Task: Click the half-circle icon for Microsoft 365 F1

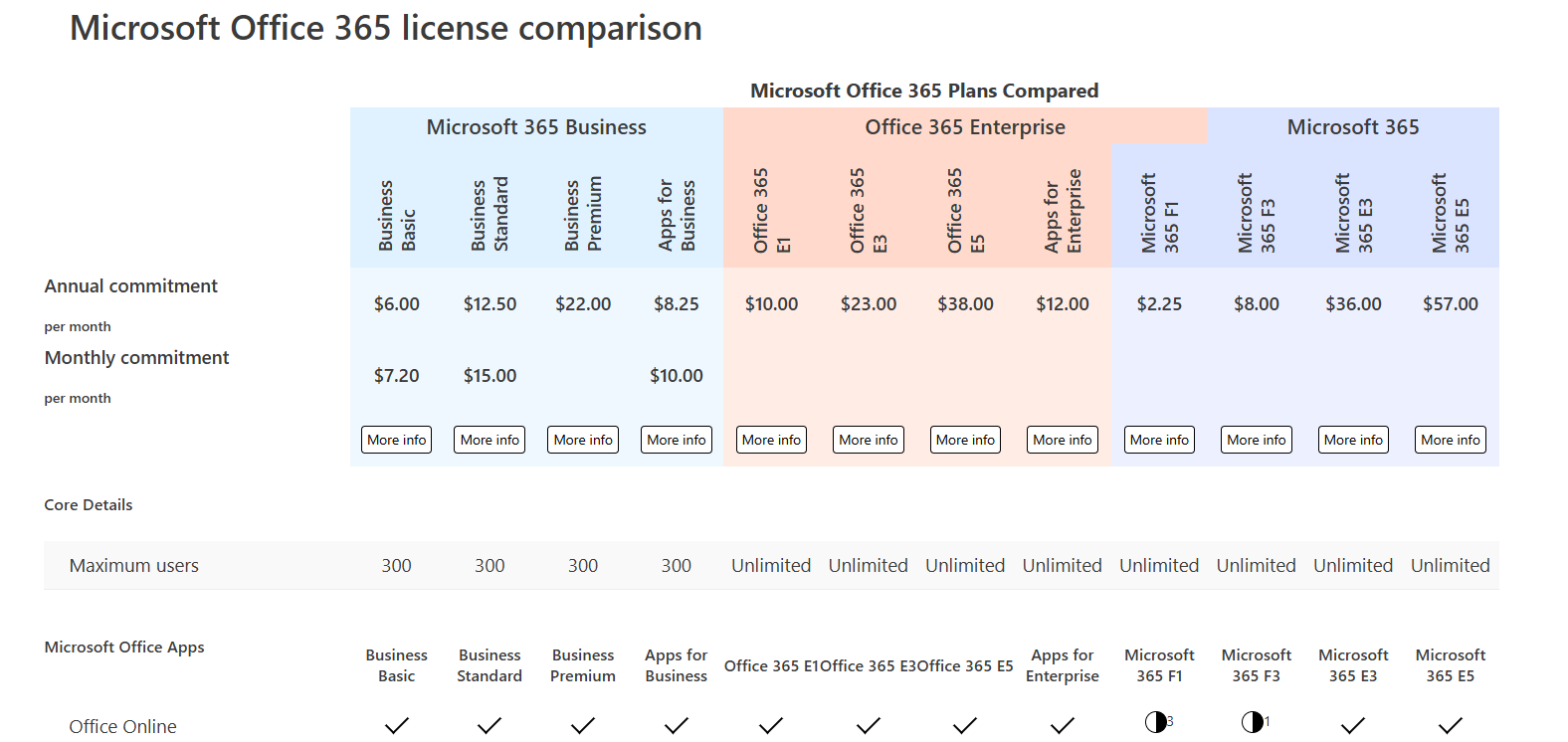Action: (x=1155, y=722)
